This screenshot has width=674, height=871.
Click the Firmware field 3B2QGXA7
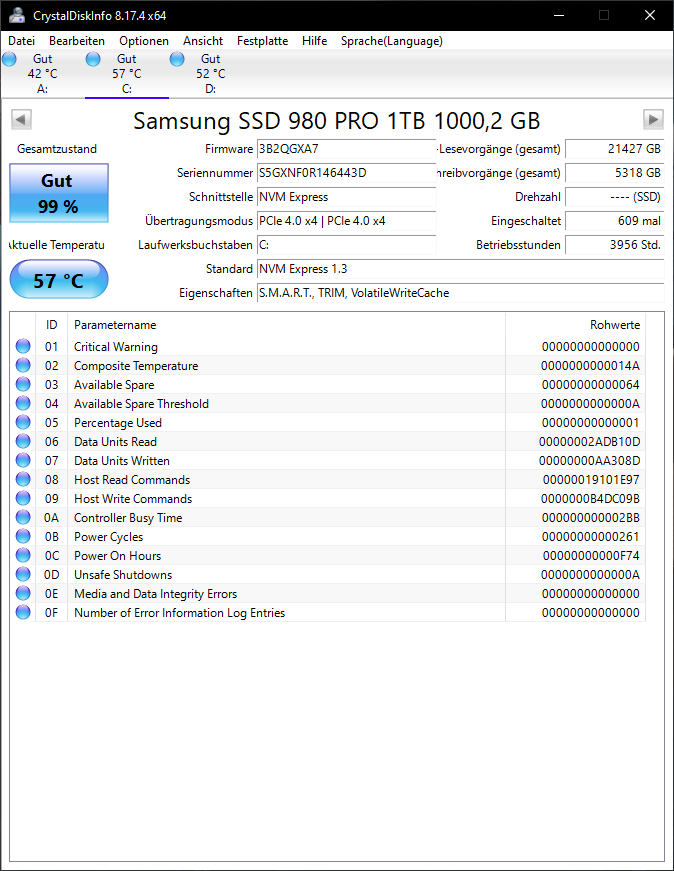point(346,149)
